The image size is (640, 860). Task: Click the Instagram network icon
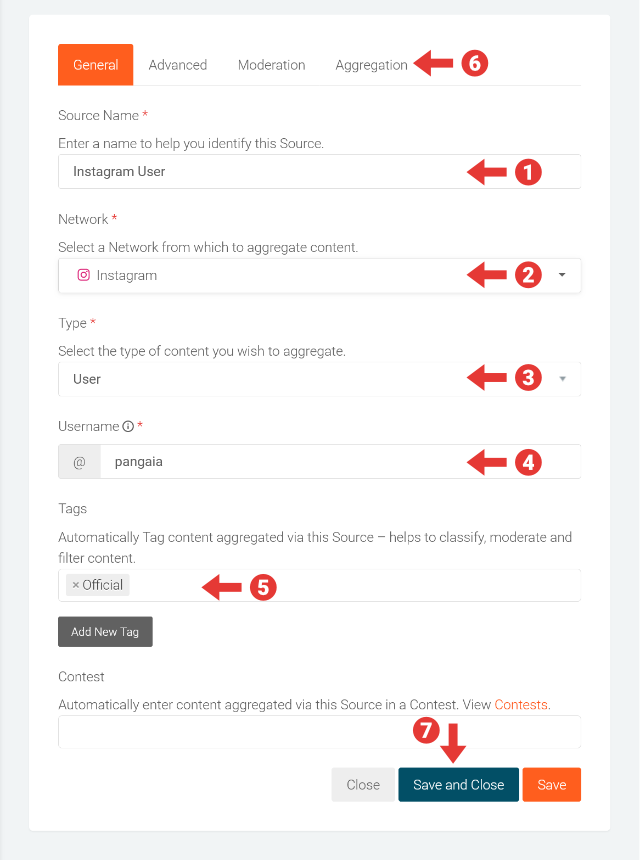coord(83,275)
